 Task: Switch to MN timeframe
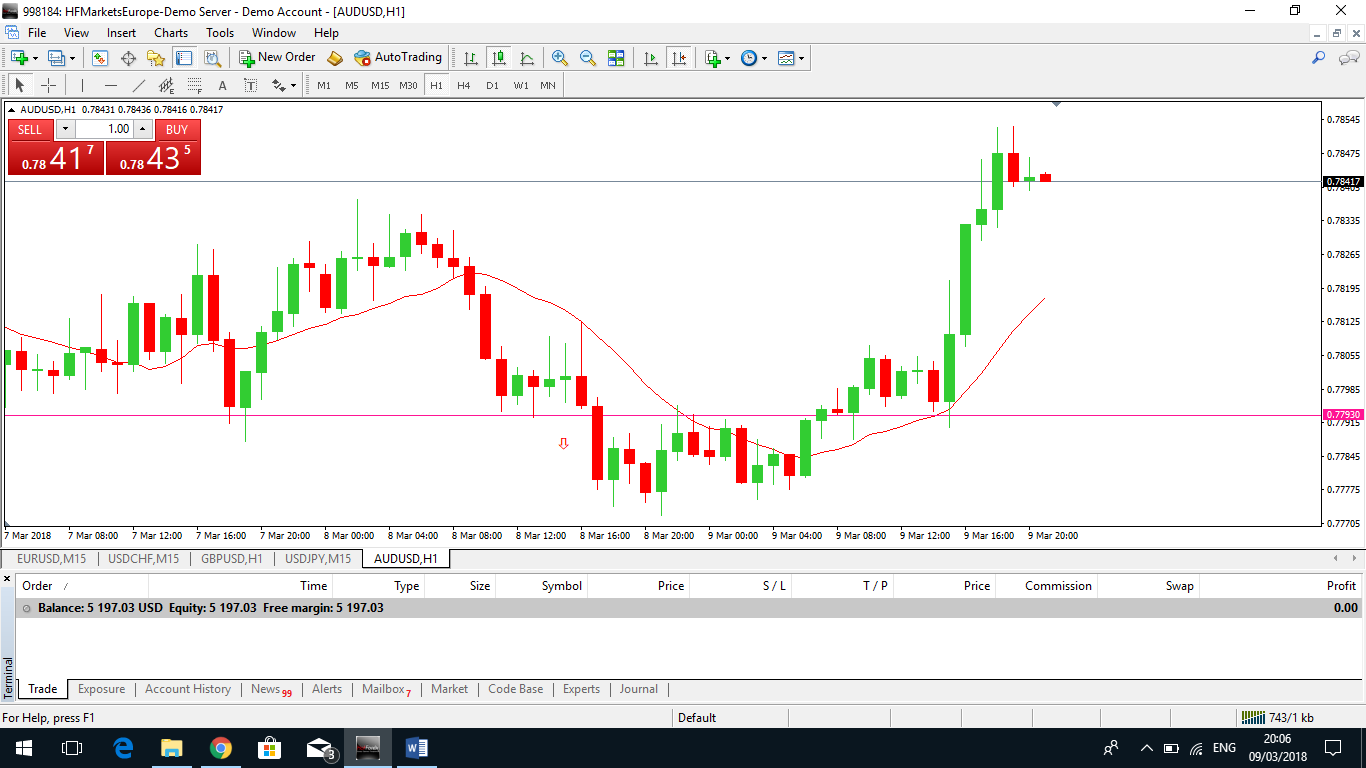pos(548,85)
